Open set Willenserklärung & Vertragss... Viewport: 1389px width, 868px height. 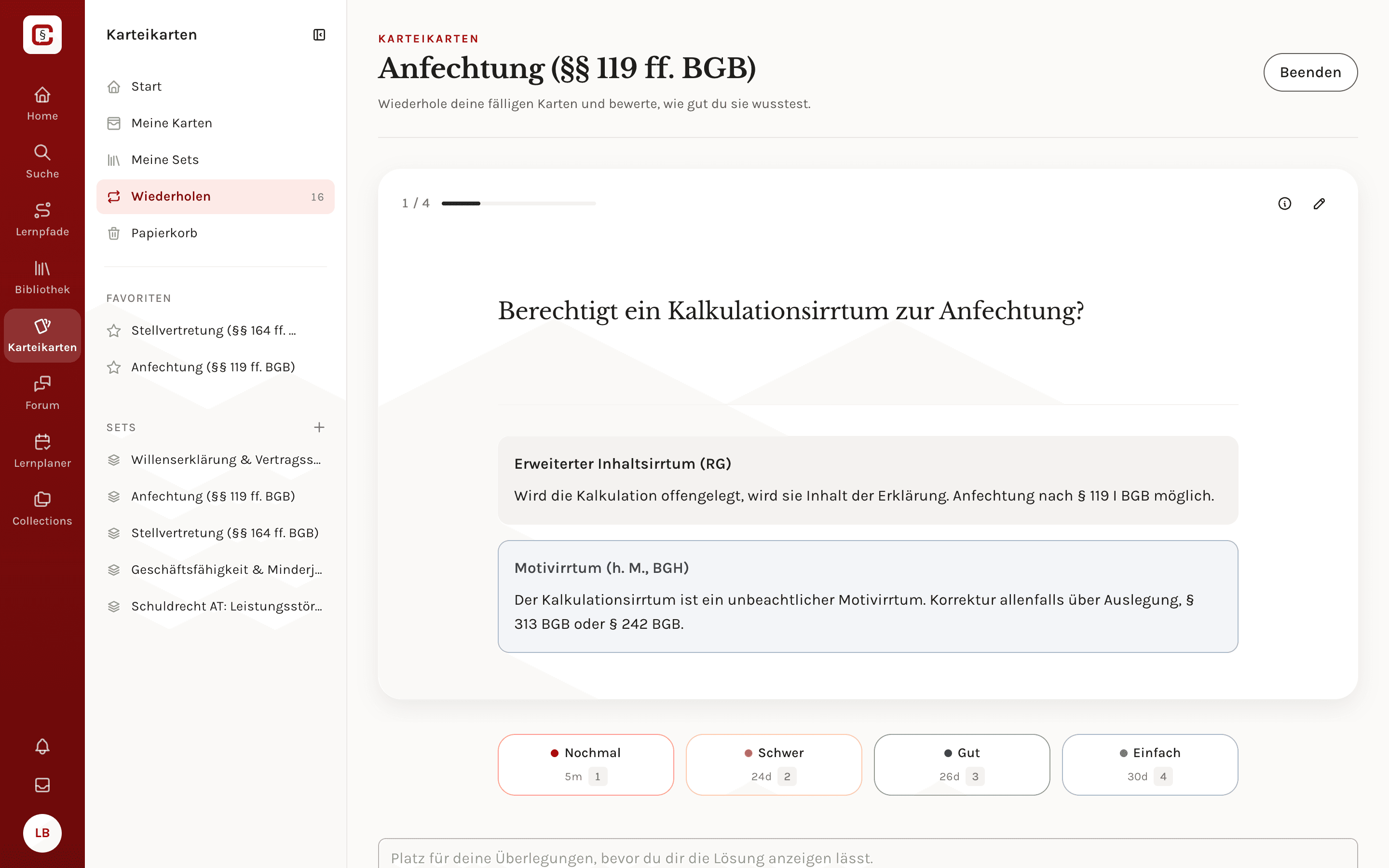click(215, 460)
